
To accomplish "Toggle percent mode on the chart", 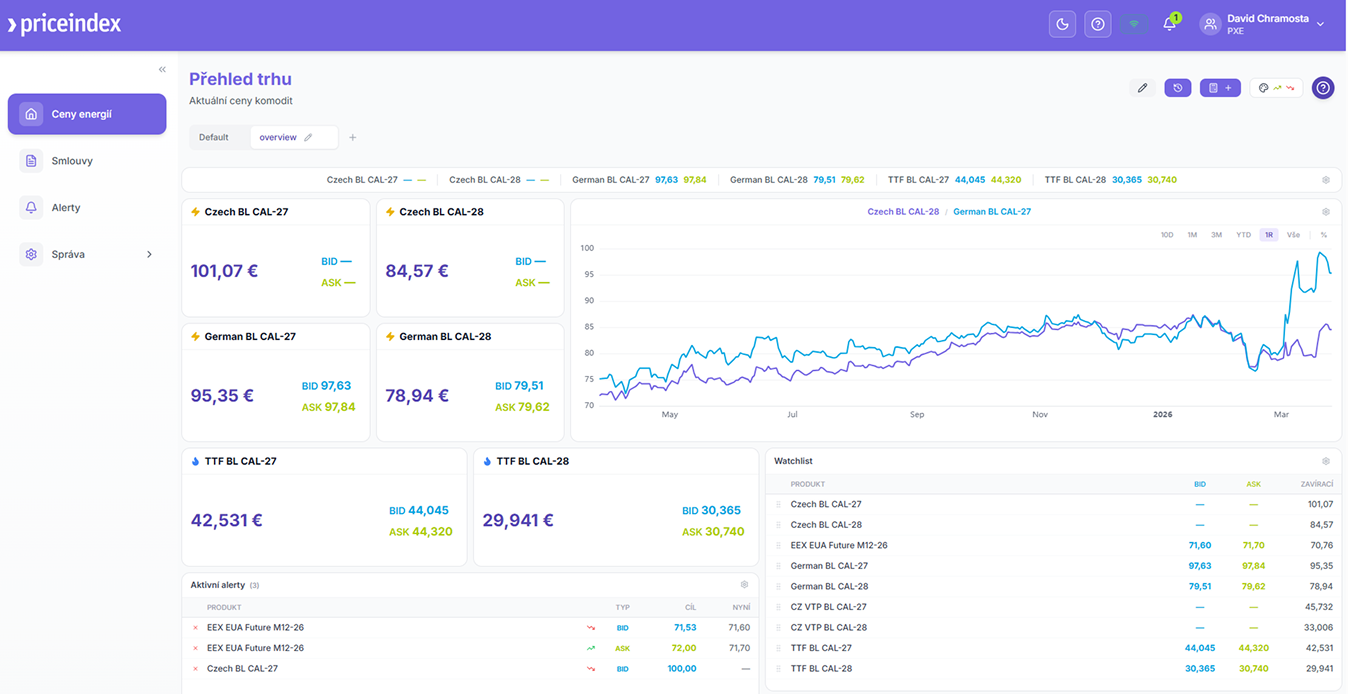I will pos(1323,235).
